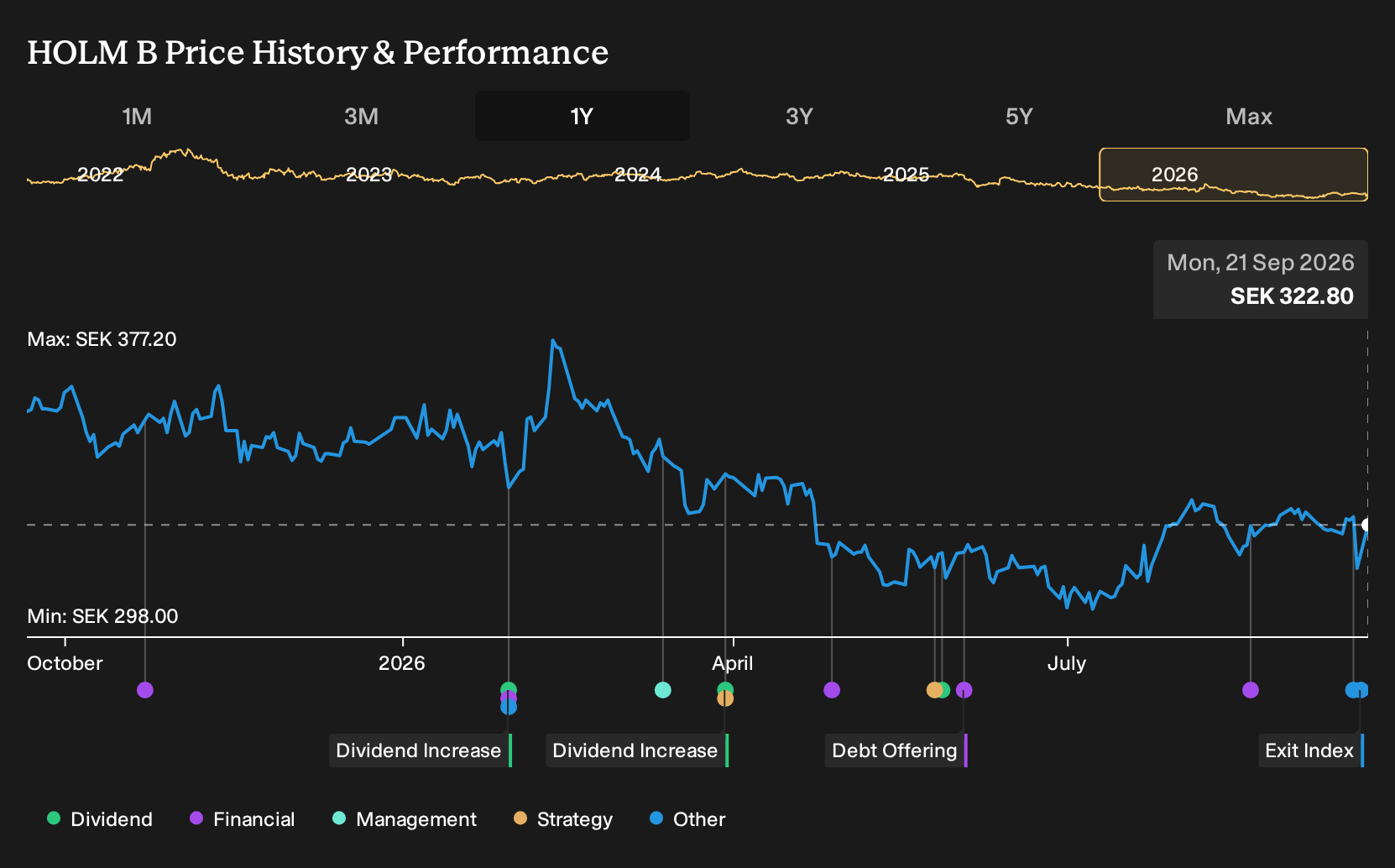Click the teal Management event dot before April
1395x868 pixels.
click(x=663, y=690)
